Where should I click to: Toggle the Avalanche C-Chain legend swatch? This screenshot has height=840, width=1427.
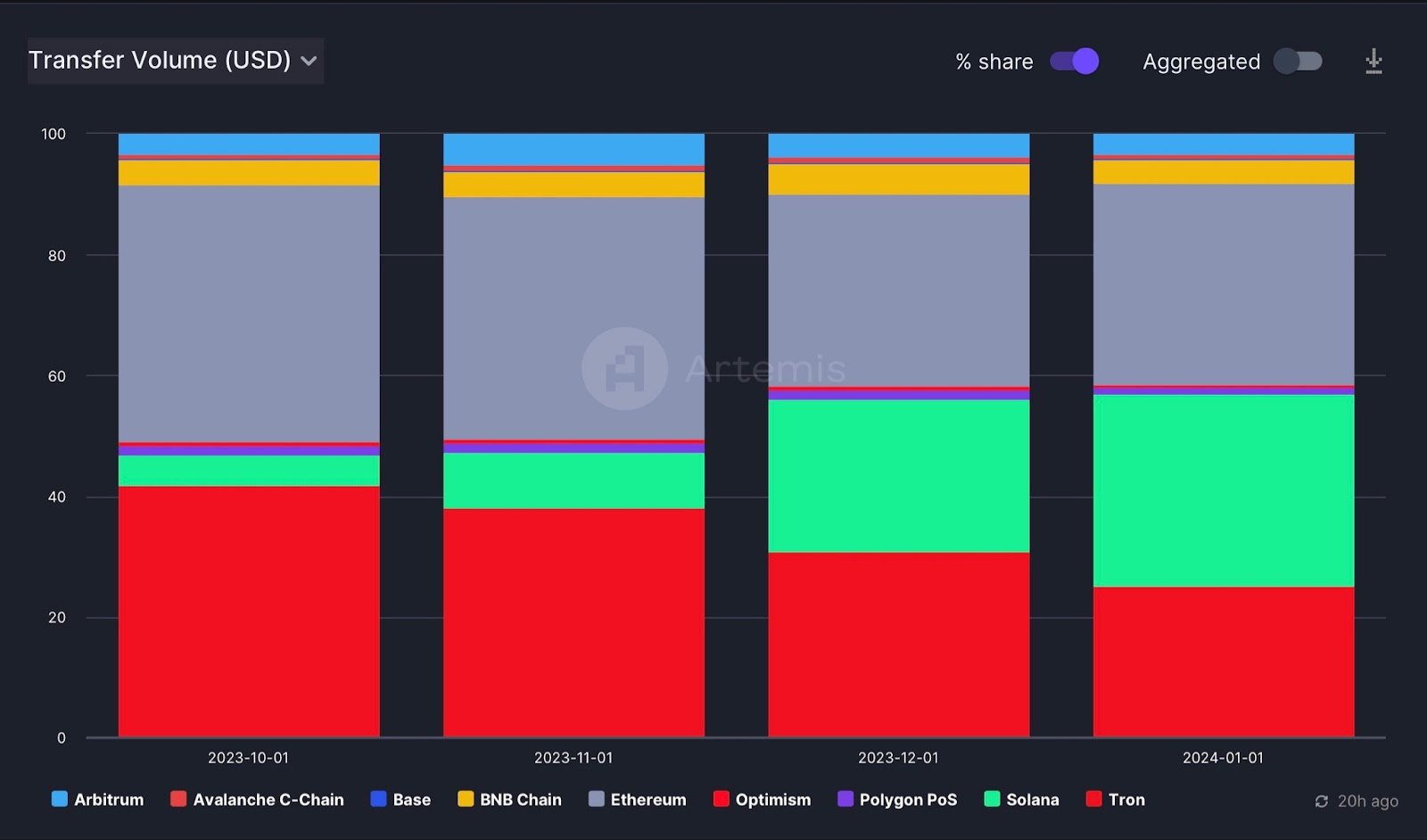click(x=178, y=799)
